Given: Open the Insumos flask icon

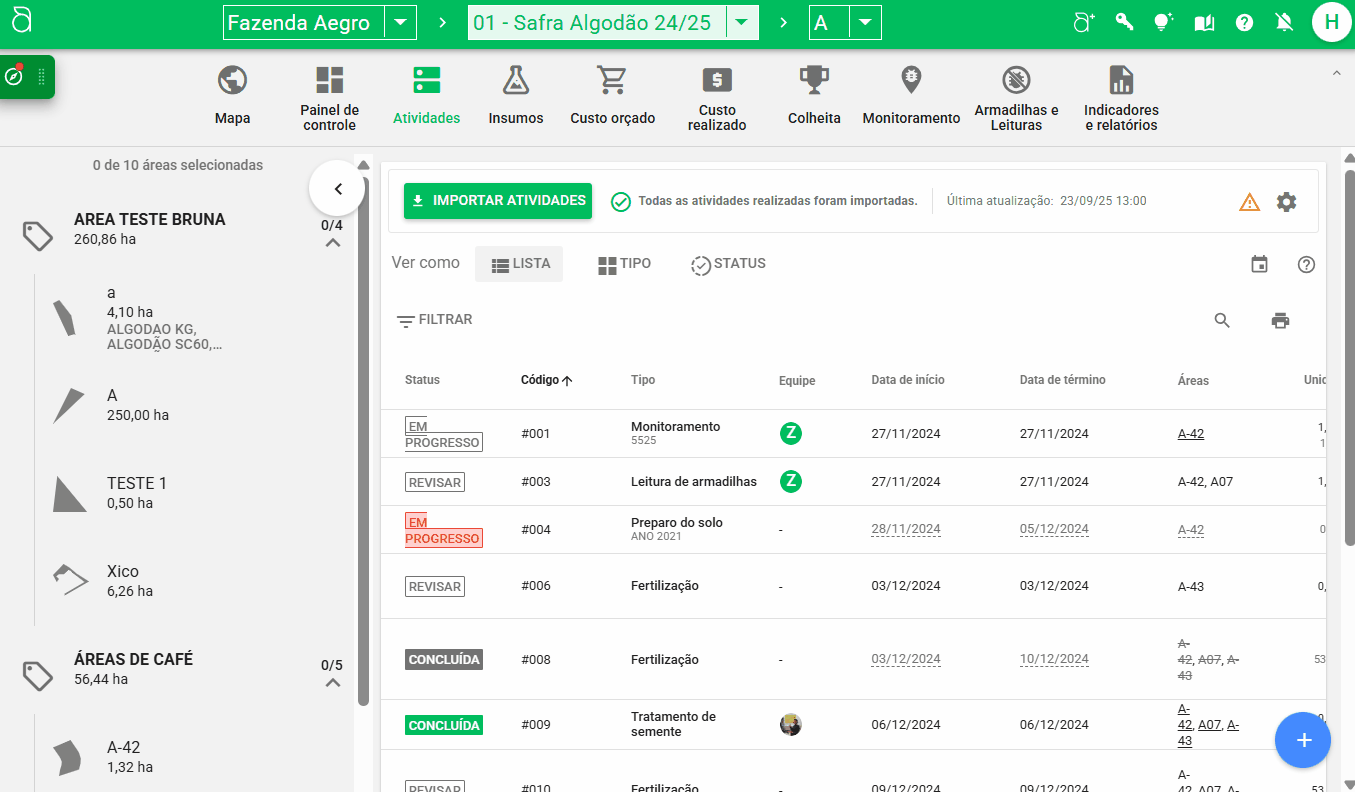Looking at the screenshot, I should point(516,80).
